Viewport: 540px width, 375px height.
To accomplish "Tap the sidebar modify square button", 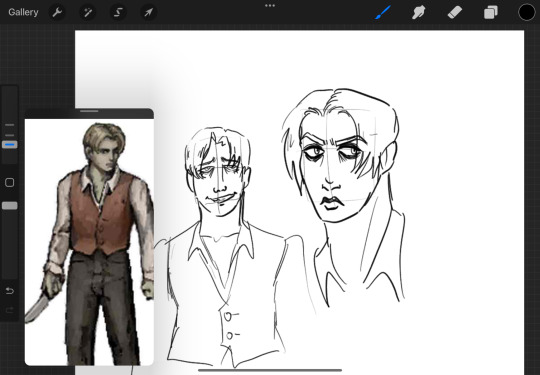I will coord(10,183).
